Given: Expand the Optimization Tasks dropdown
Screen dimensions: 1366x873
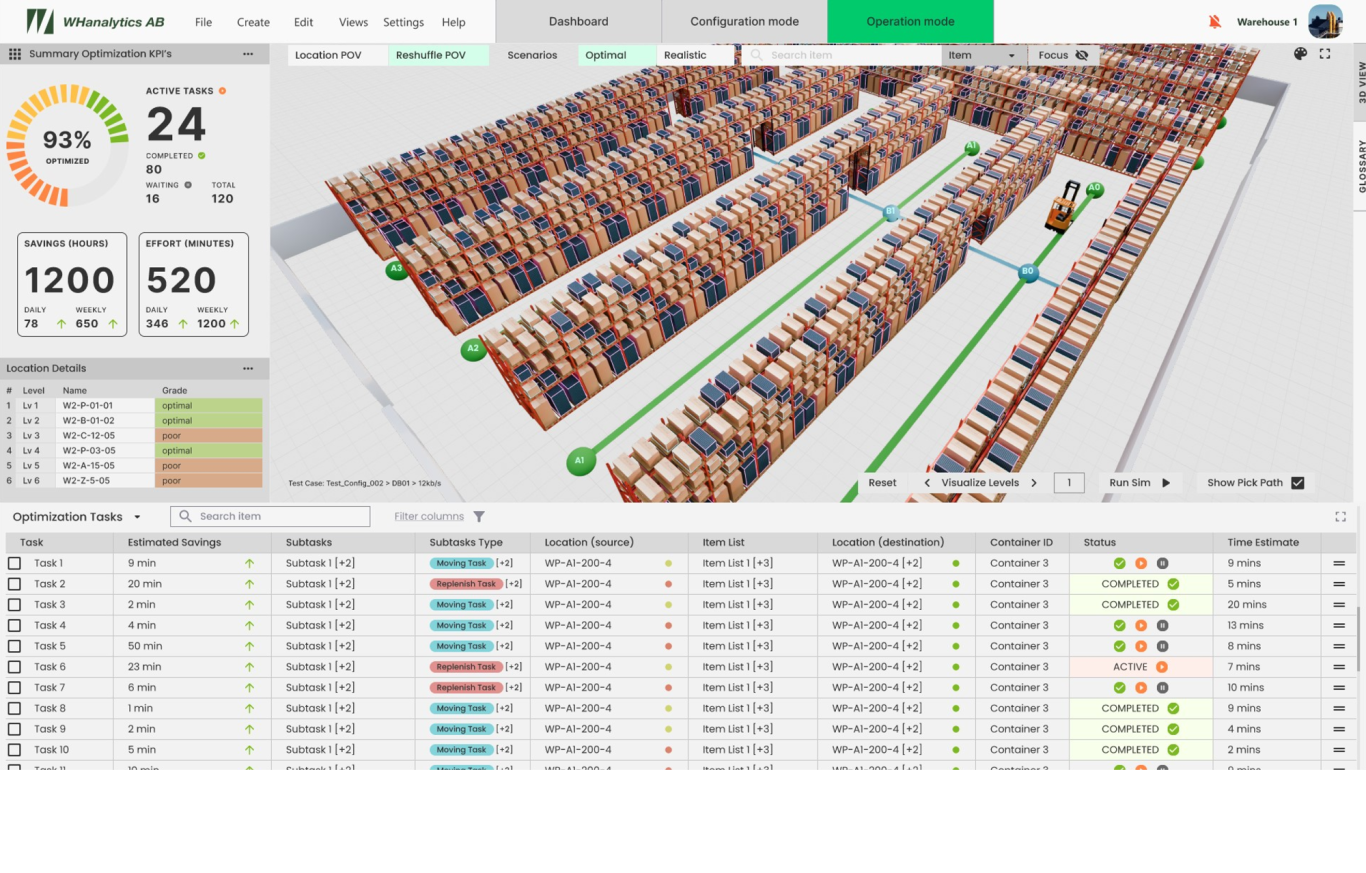Looking at the screenshot, I should [137, 518].
